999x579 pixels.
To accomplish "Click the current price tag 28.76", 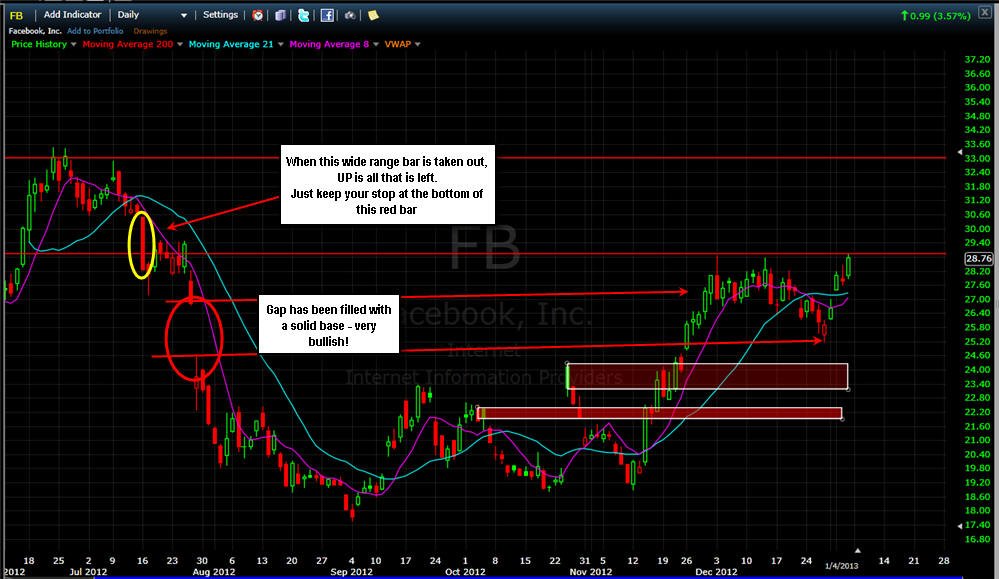I will click(x=979, y=258).
